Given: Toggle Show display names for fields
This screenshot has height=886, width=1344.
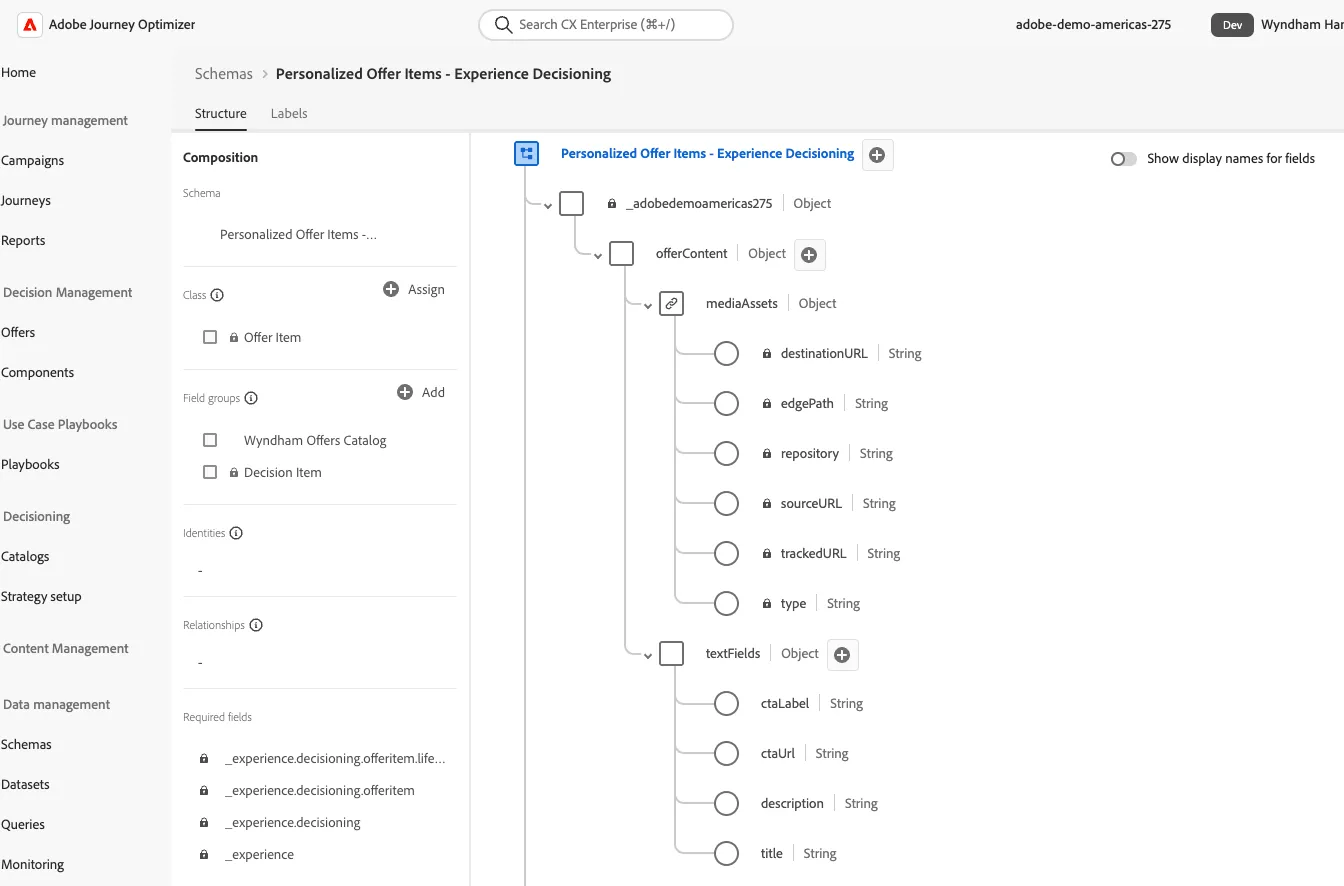Looking at the screenshot, I should (1124, 159).
